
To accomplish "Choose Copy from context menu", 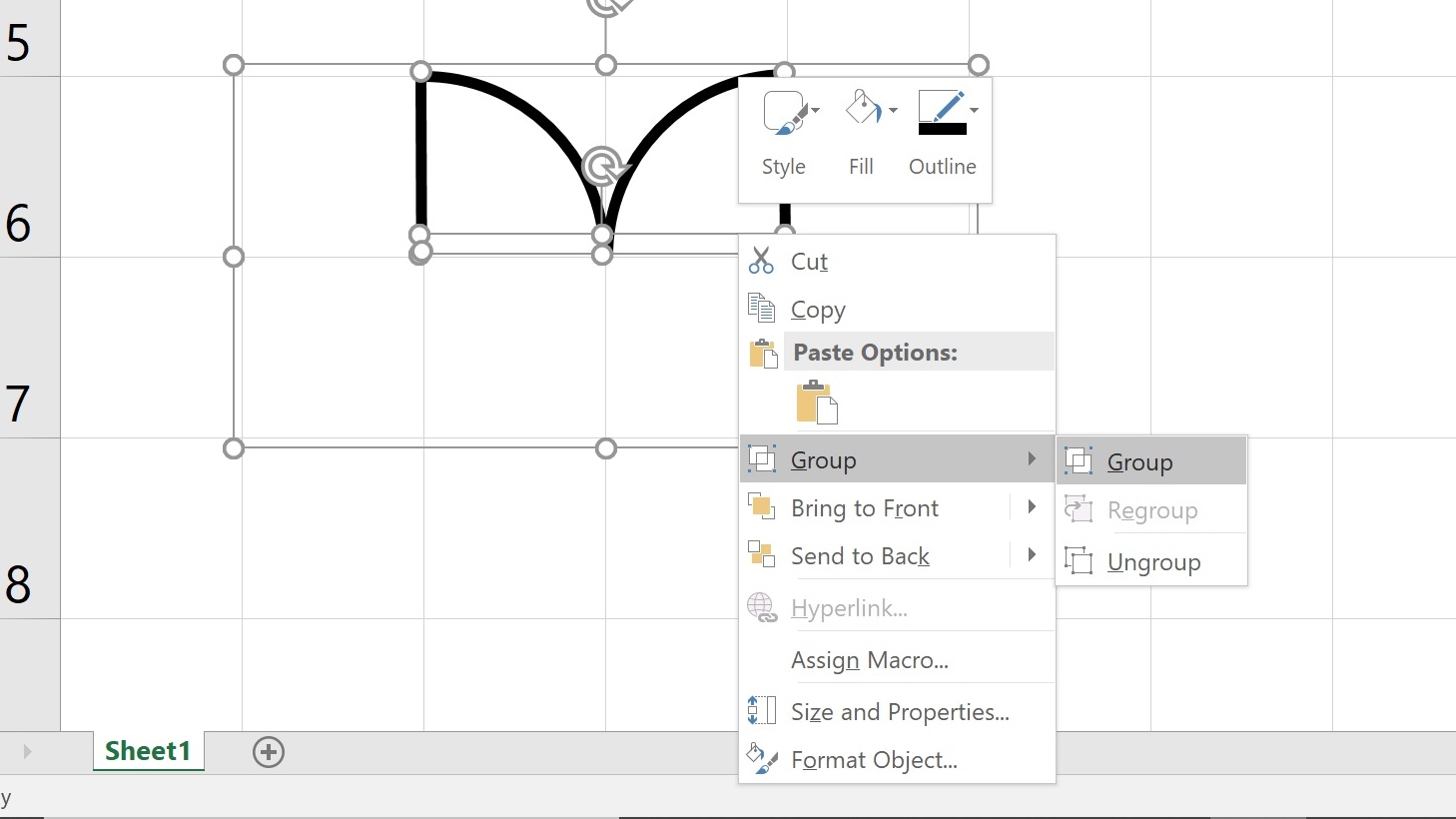I will click(x=897, y=309).
